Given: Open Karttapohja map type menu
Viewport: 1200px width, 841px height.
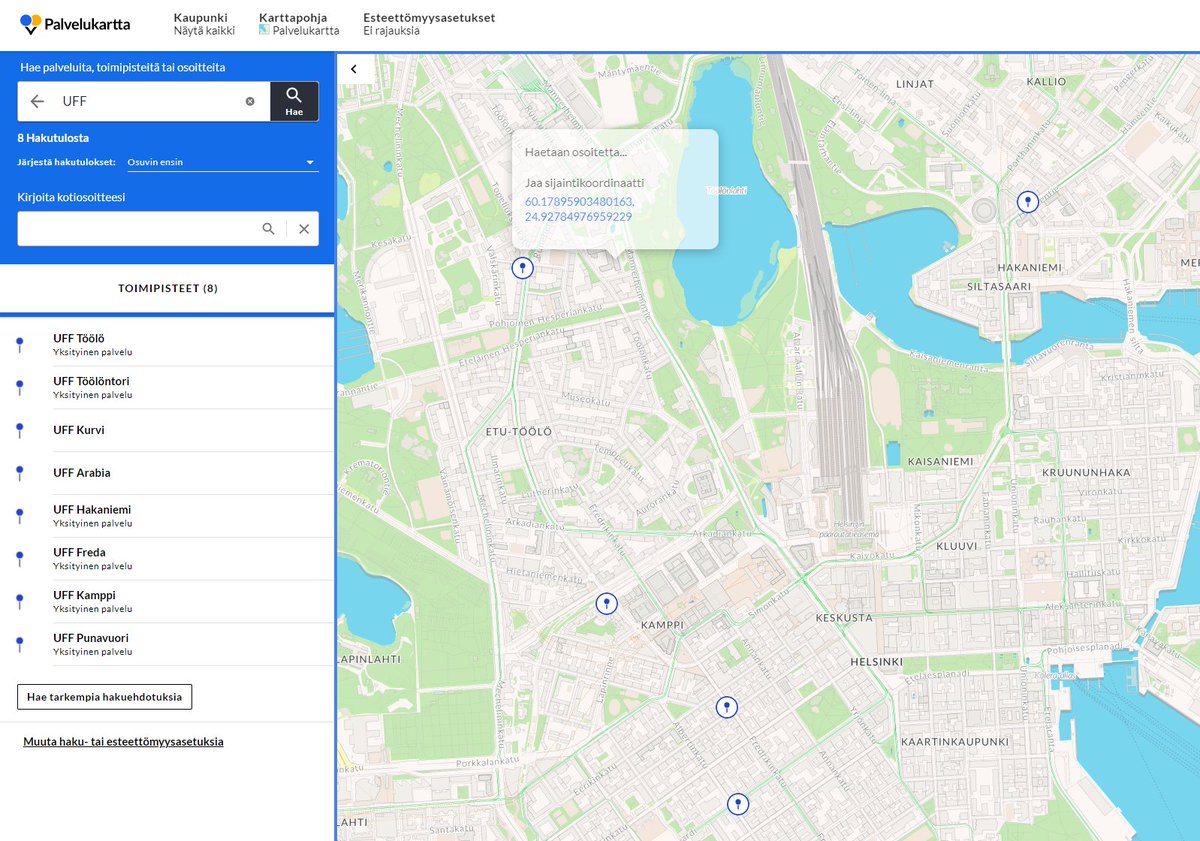Looking at the screenshot, I should pos(299,24).
